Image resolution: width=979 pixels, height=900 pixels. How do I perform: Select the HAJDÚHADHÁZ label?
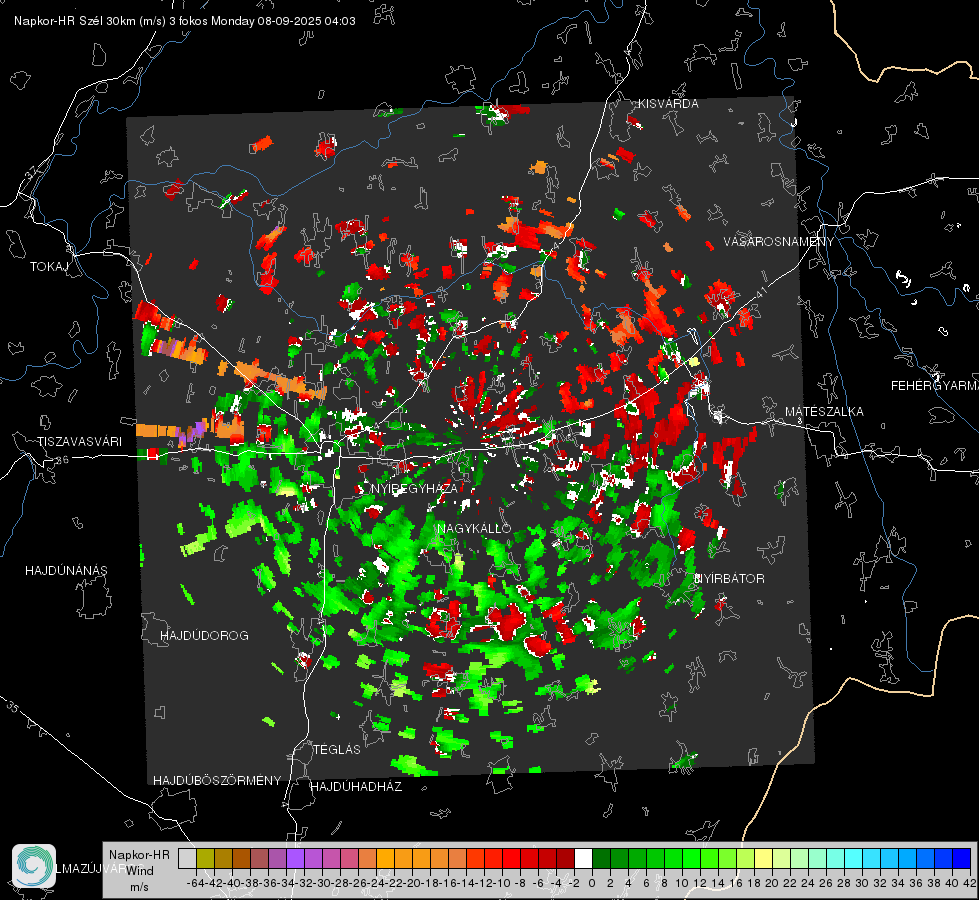[x=356, y=787]
